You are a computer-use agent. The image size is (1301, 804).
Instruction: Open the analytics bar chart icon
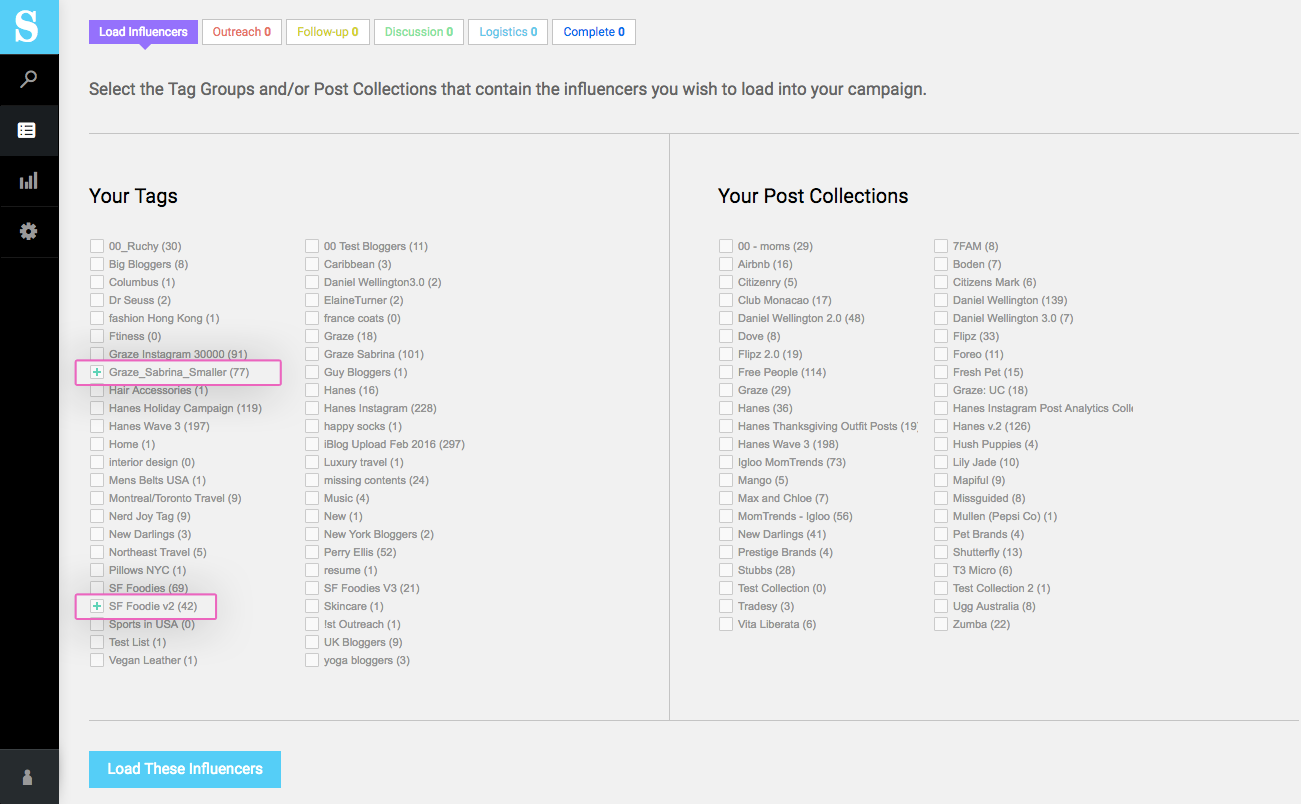(x=28, y=181)
